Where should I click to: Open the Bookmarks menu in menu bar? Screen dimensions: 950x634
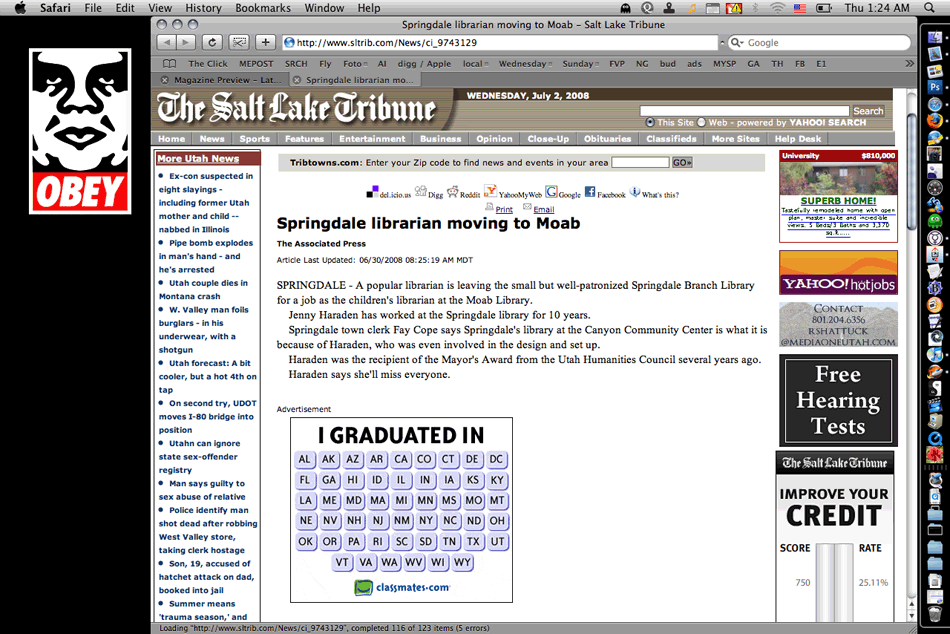pos(263,8)
